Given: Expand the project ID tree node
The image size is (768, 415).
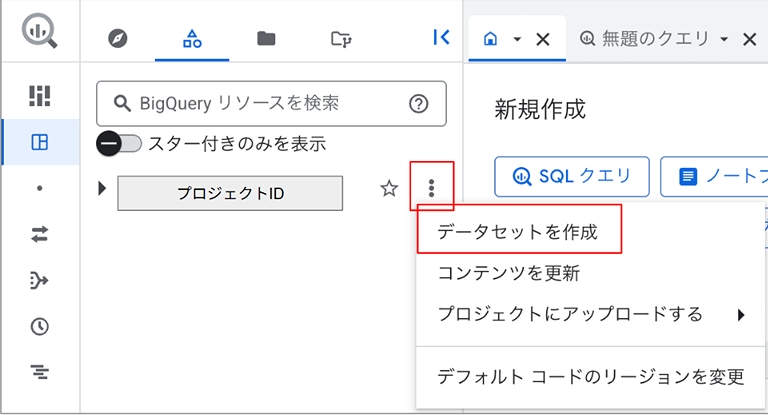Looking at the screenshot, I should point(102,188).
